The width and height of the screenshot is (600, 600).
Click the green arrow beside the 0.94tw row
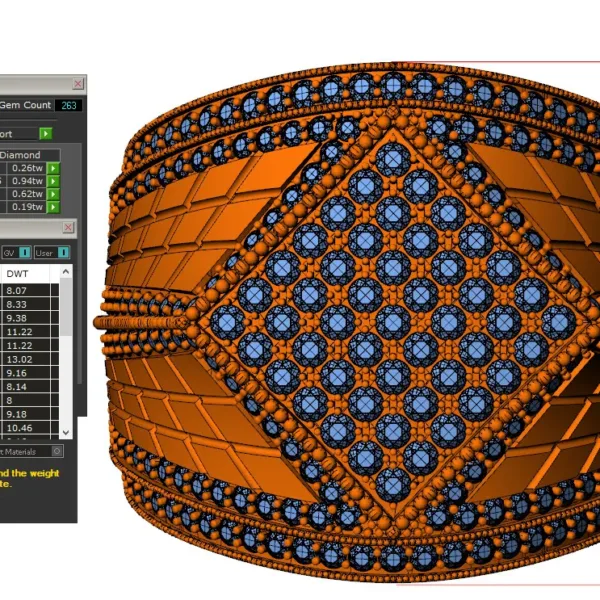(53, 181)
